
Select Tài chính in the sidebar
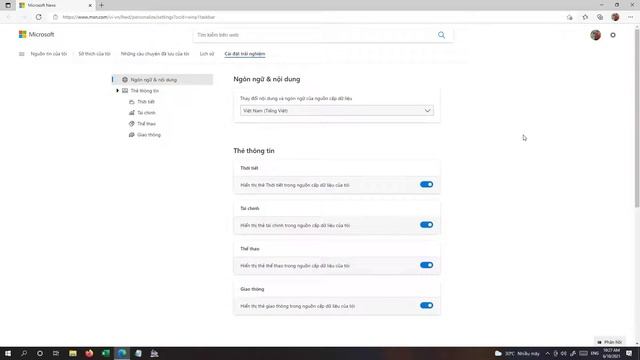click(x=146, y=113)
